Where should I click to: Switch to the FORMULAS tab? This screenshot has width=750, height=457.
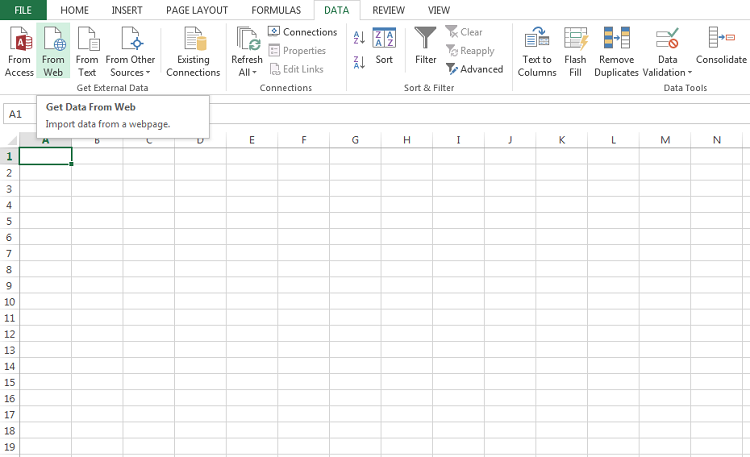click(276, 10)
